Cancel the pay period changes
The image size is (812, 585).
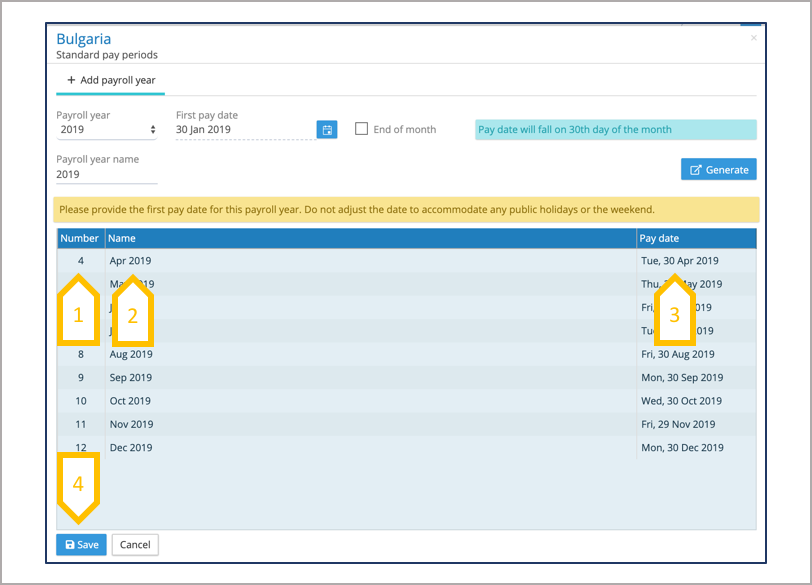[135, 545]
